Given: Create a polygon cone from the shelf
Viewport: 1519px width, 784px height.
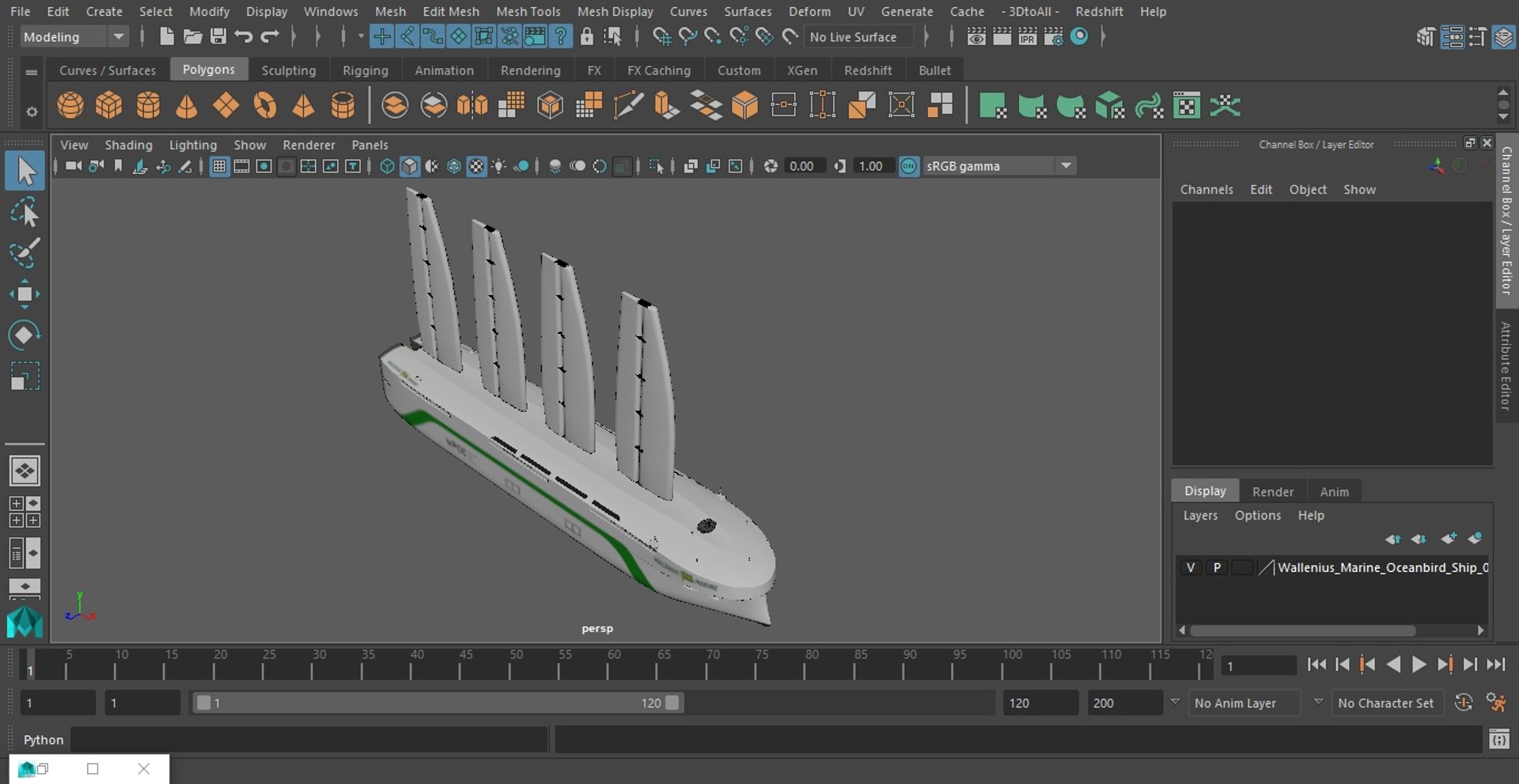Looking at the screenshot, I should (x=187, y=105).
